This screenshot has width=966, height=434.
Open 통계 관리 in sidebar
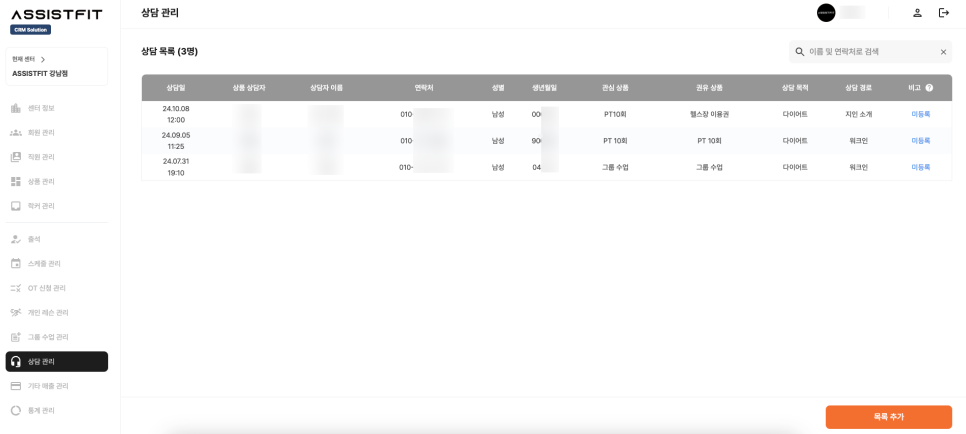point(41,410)
